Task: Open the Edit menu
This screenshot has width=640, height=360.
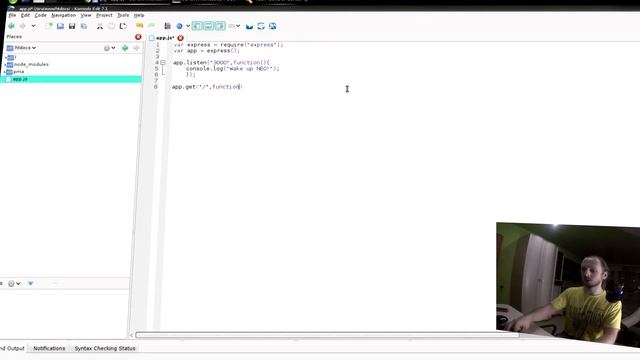Action: coord(25,15)
